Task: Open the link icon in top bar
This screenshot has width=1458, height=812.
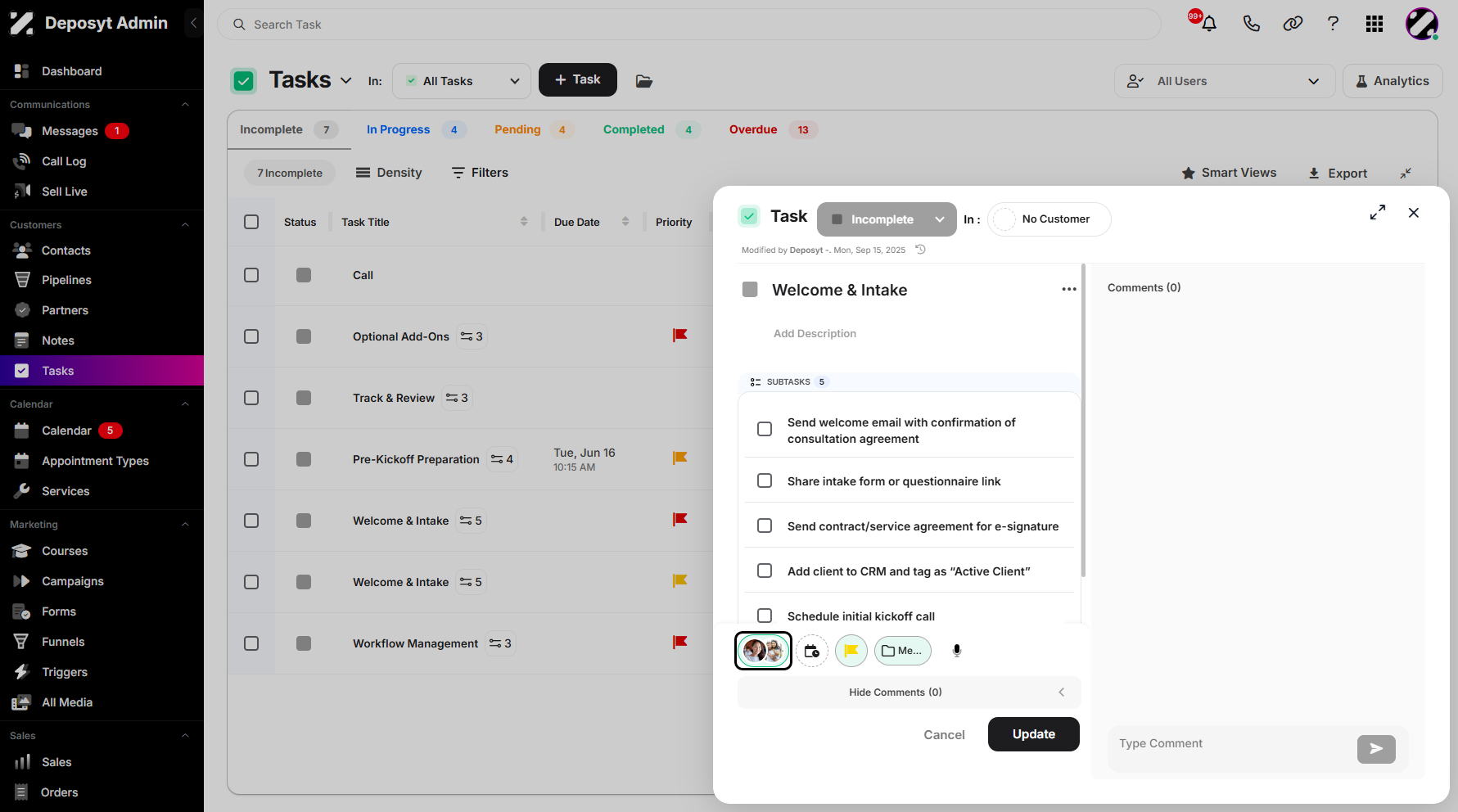Action: (x=1293, y=24)
